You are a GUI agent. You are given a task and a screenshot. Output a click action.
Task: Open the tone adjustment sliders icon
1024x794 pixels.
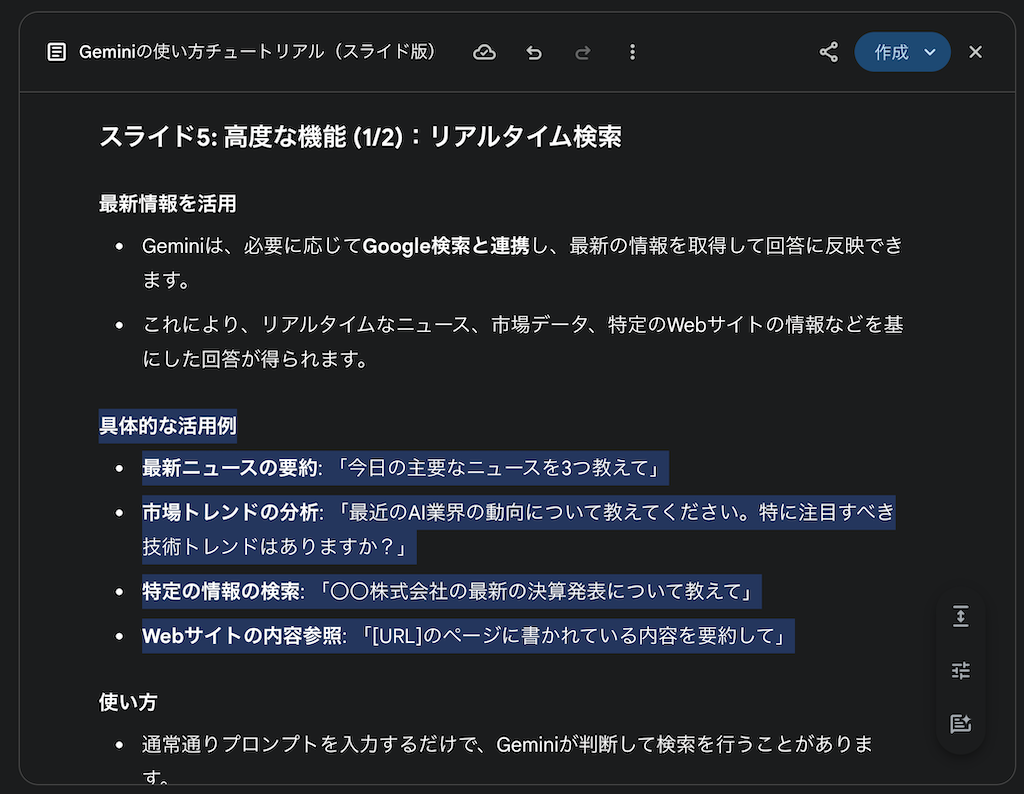tap(961, 670)
